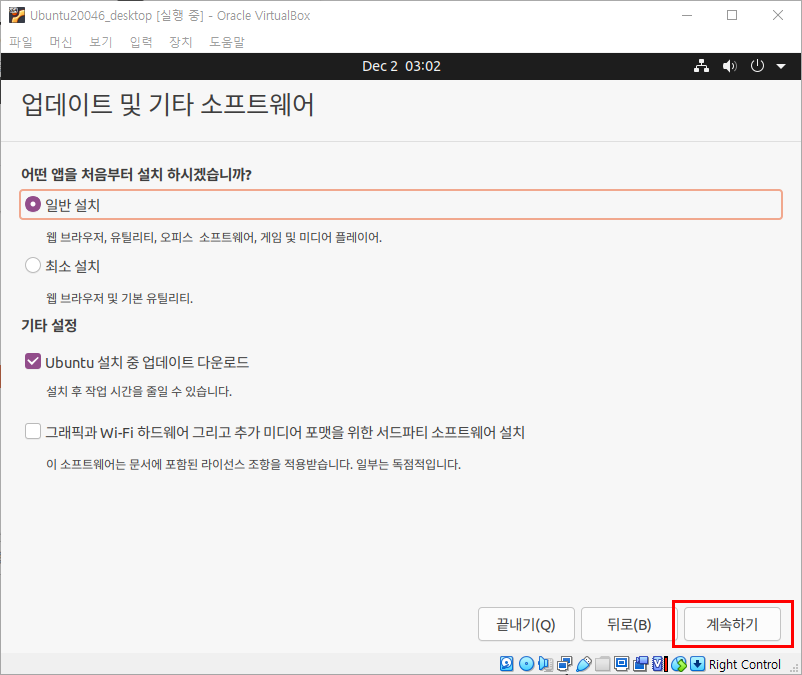This screenshot has width=802, height=675.
Task: Click the keyboard capture arrow icon
Action: [x=697, y=664]
